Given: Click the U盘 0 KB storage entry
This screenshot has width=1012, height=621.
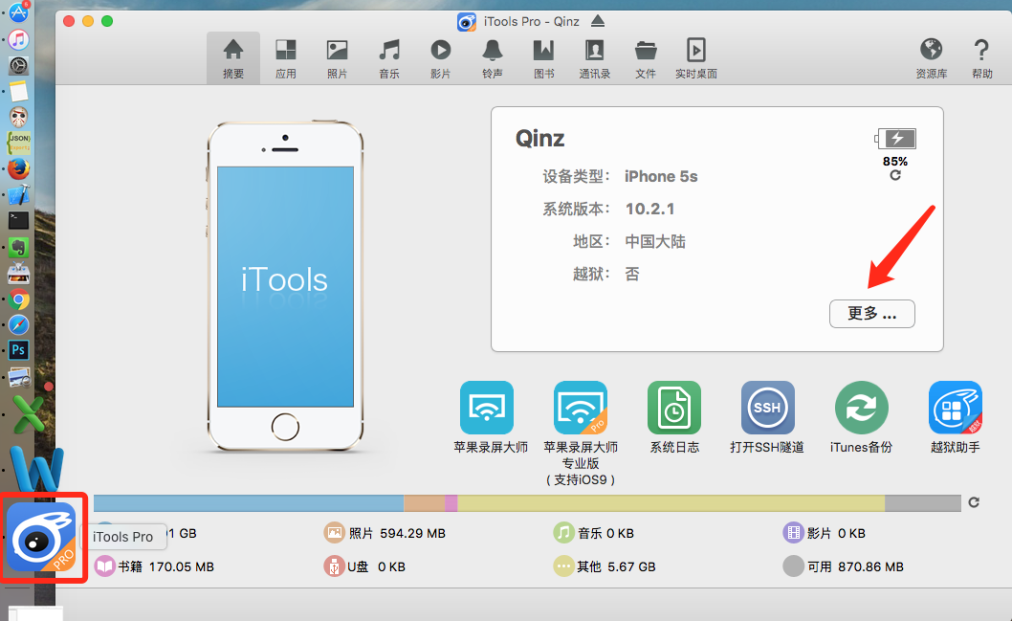Looking at the screenshot, I should coord(365,567).
